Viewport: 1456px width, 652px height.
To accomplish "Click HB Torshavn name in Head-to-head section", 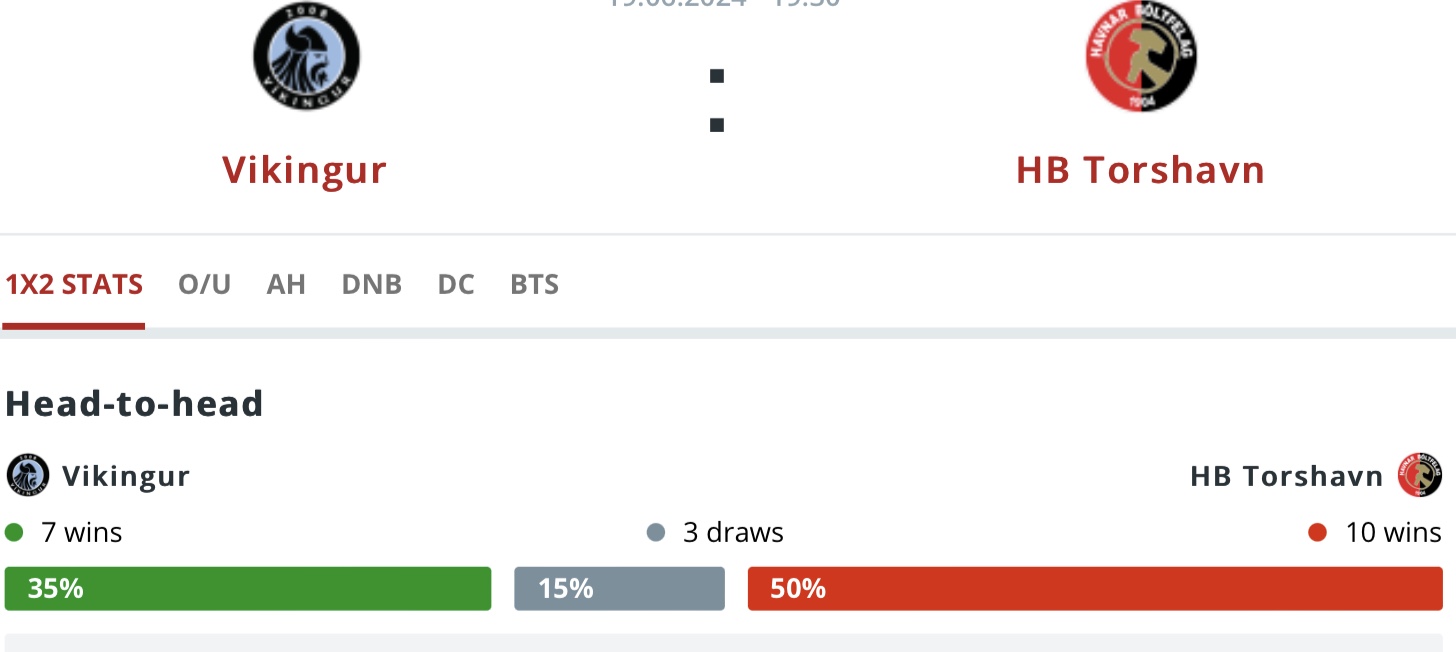I will tap(1287, 476).
